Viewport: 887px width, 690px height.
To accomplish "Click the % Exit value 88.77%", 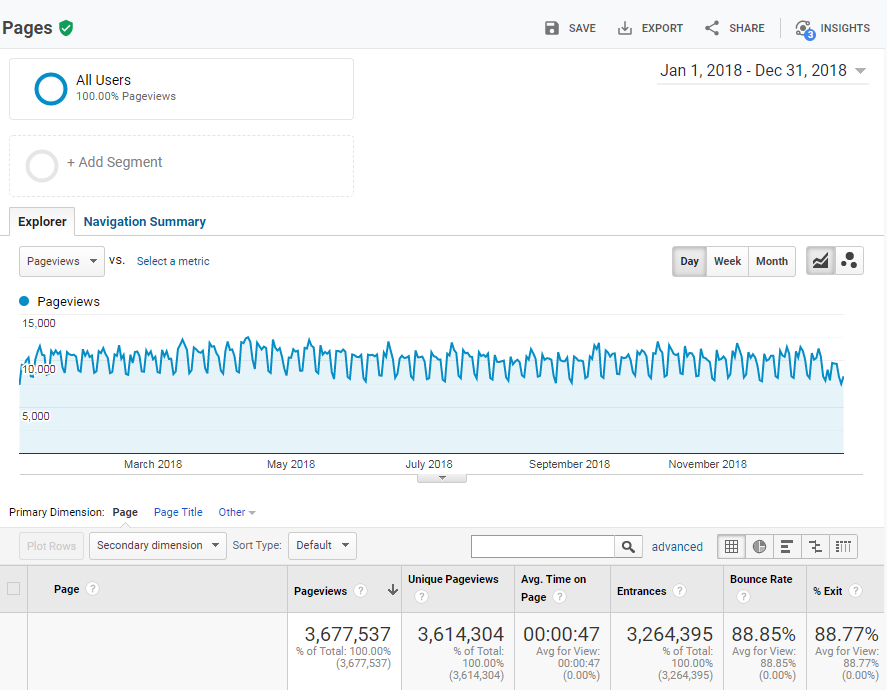I will click(846, 634).
